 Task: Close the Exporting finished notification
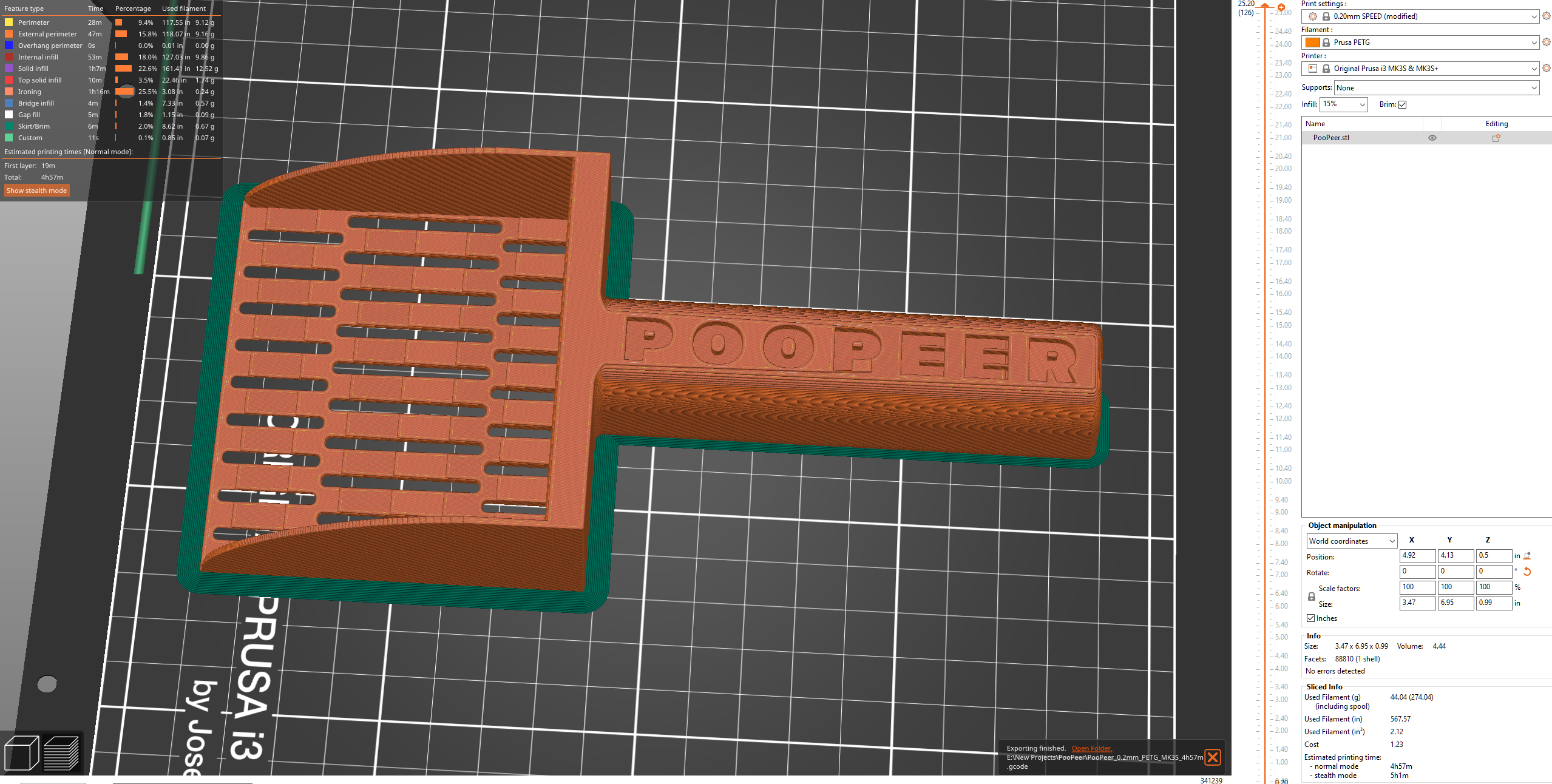click(x=1213, y=757)
